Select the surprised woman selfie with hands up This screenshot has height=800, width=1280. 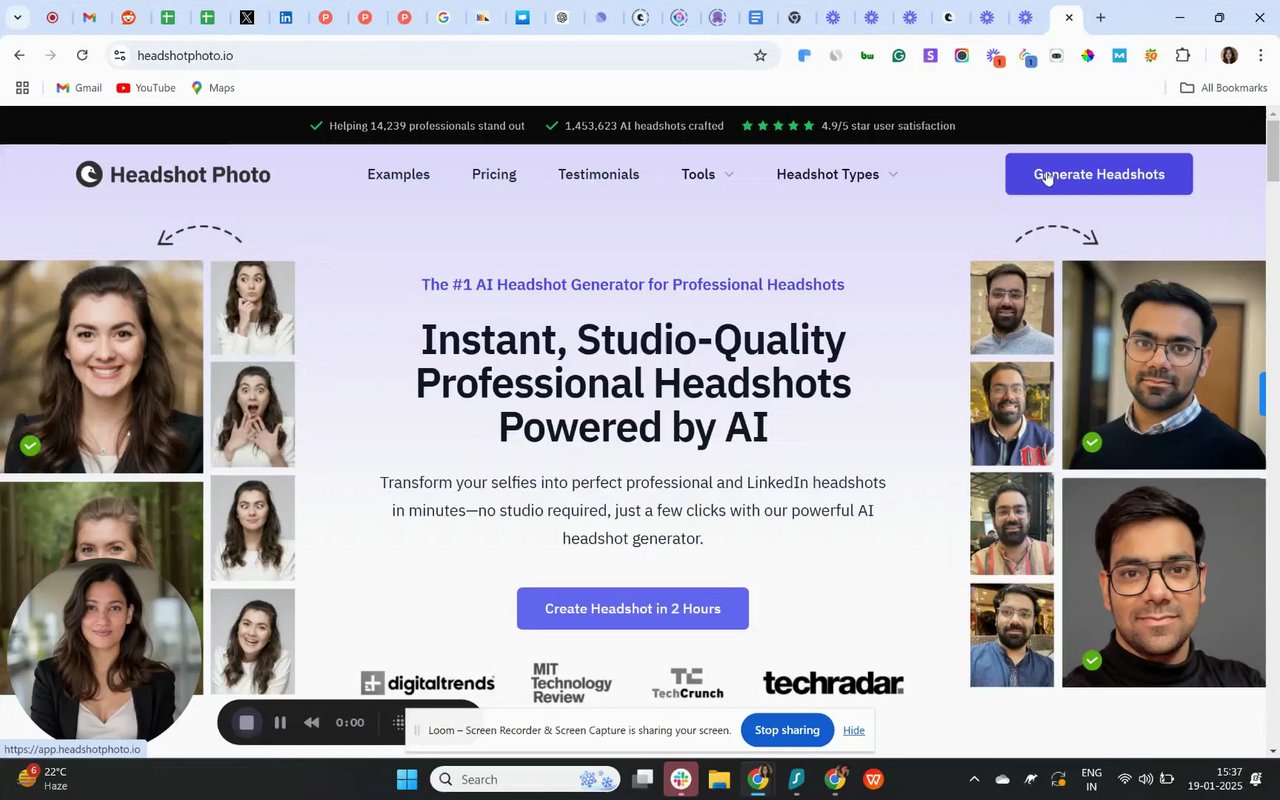253,415
